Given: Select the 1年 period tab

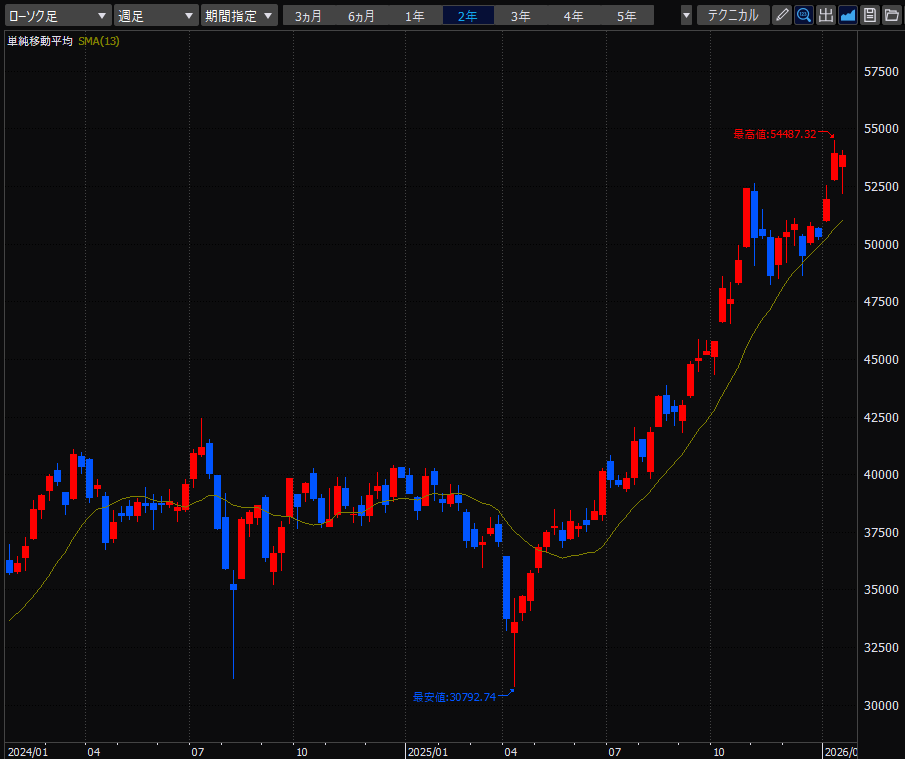Looking at the screenshot, I should [414, 16].
